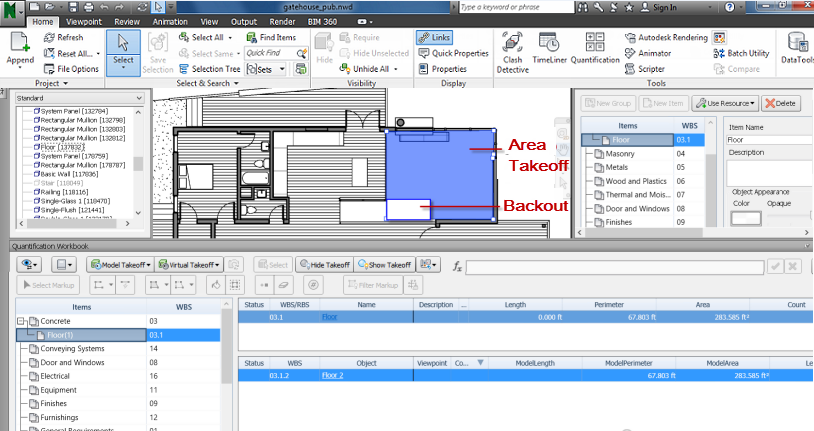The width and height of the screenshot is (814, 431).
Task: Open the Find Items window
Action: click(271, 37)
